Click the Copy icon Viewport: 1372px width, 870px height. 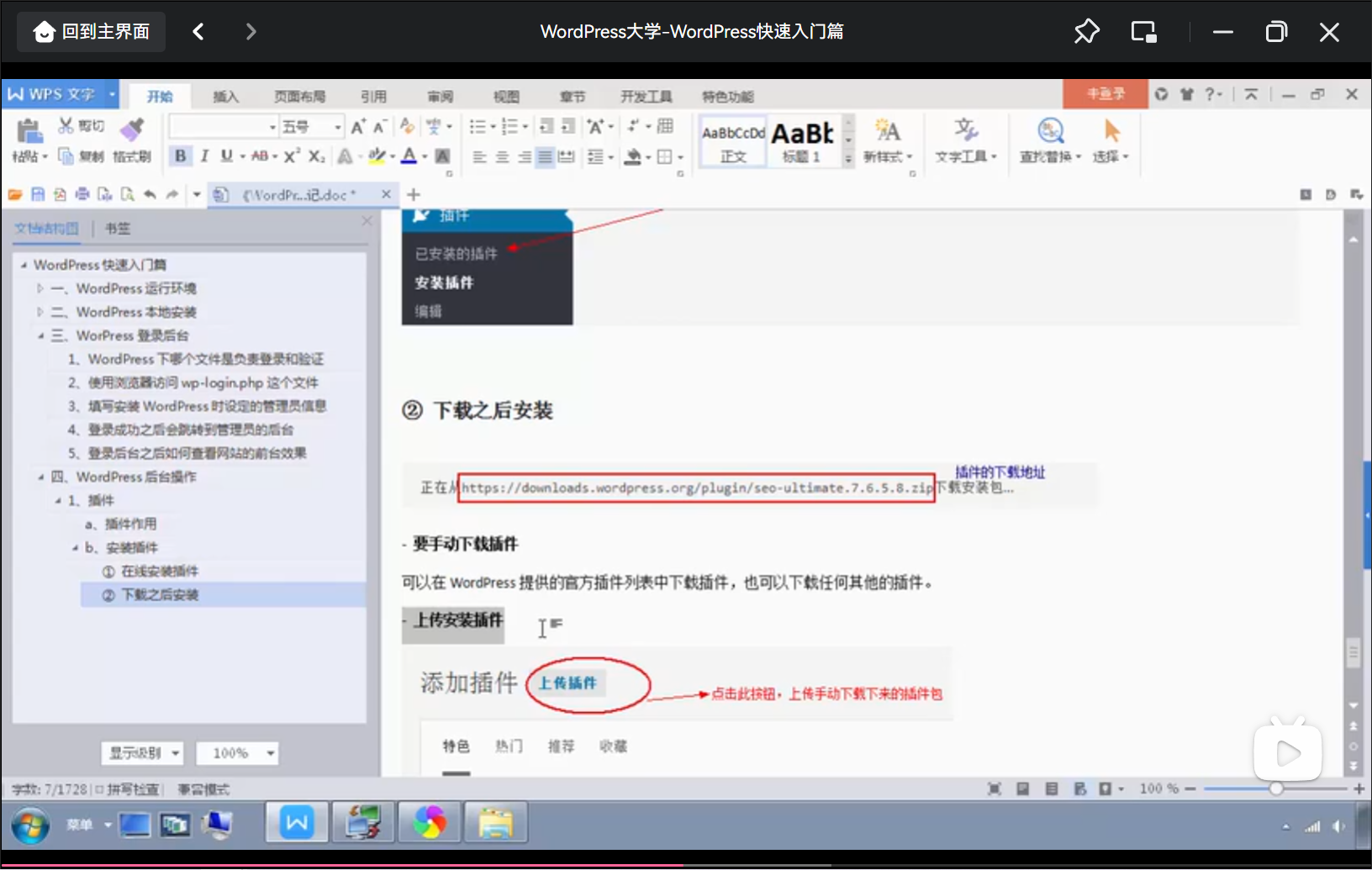66,156
